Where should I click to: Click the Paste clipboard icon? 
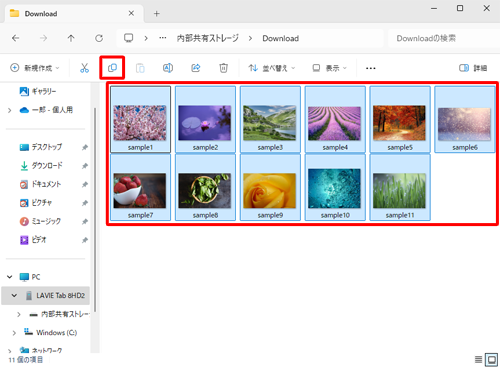140,68
